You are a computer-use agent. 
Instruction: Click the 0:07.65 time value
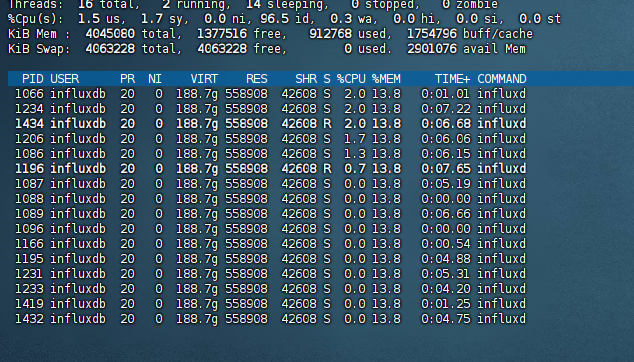click(x=446, y=169)
